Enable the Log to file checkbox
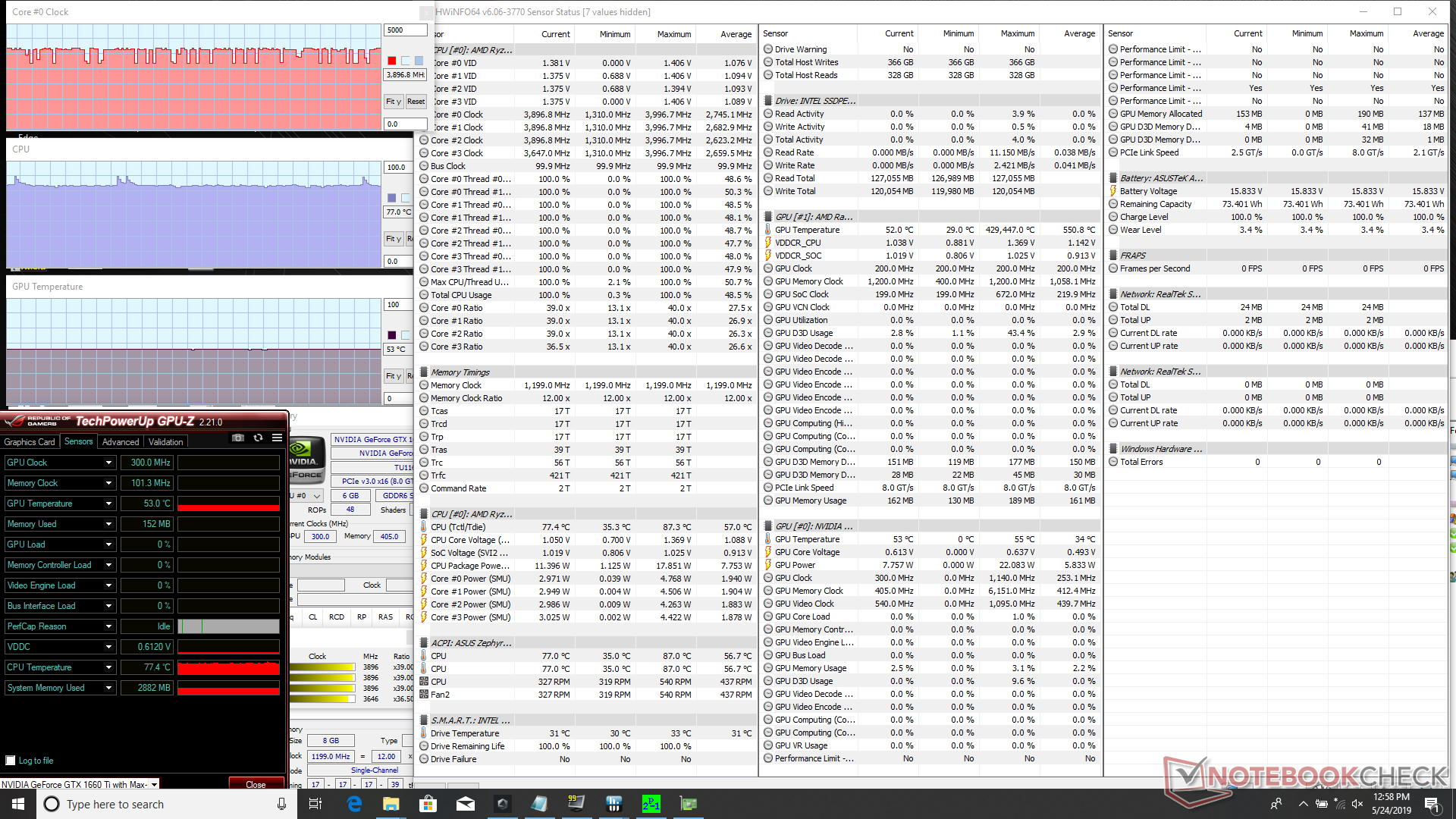The height and width of the screenshot is (819, 1456). click(x=11, y=761)
